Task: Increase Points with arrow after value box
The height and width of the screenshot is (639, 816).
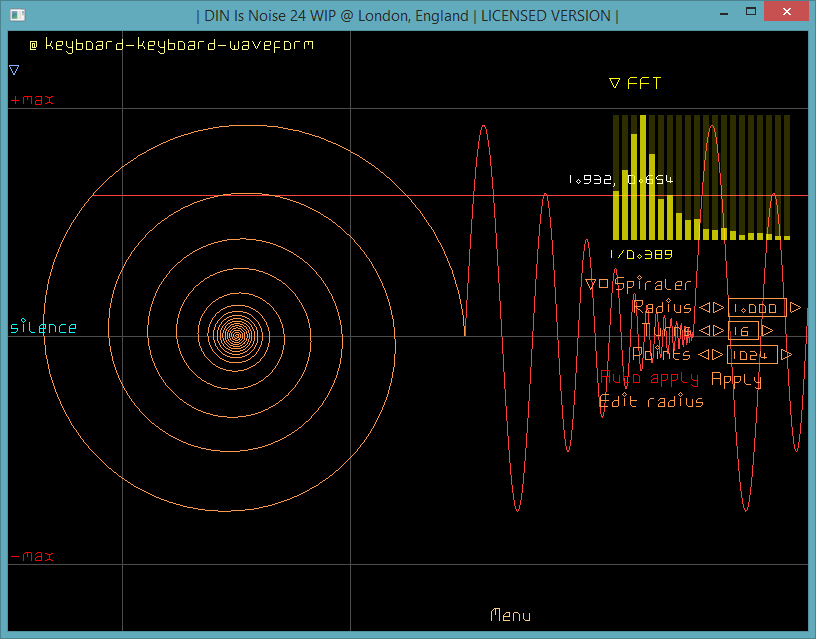Action: point(786,355)
